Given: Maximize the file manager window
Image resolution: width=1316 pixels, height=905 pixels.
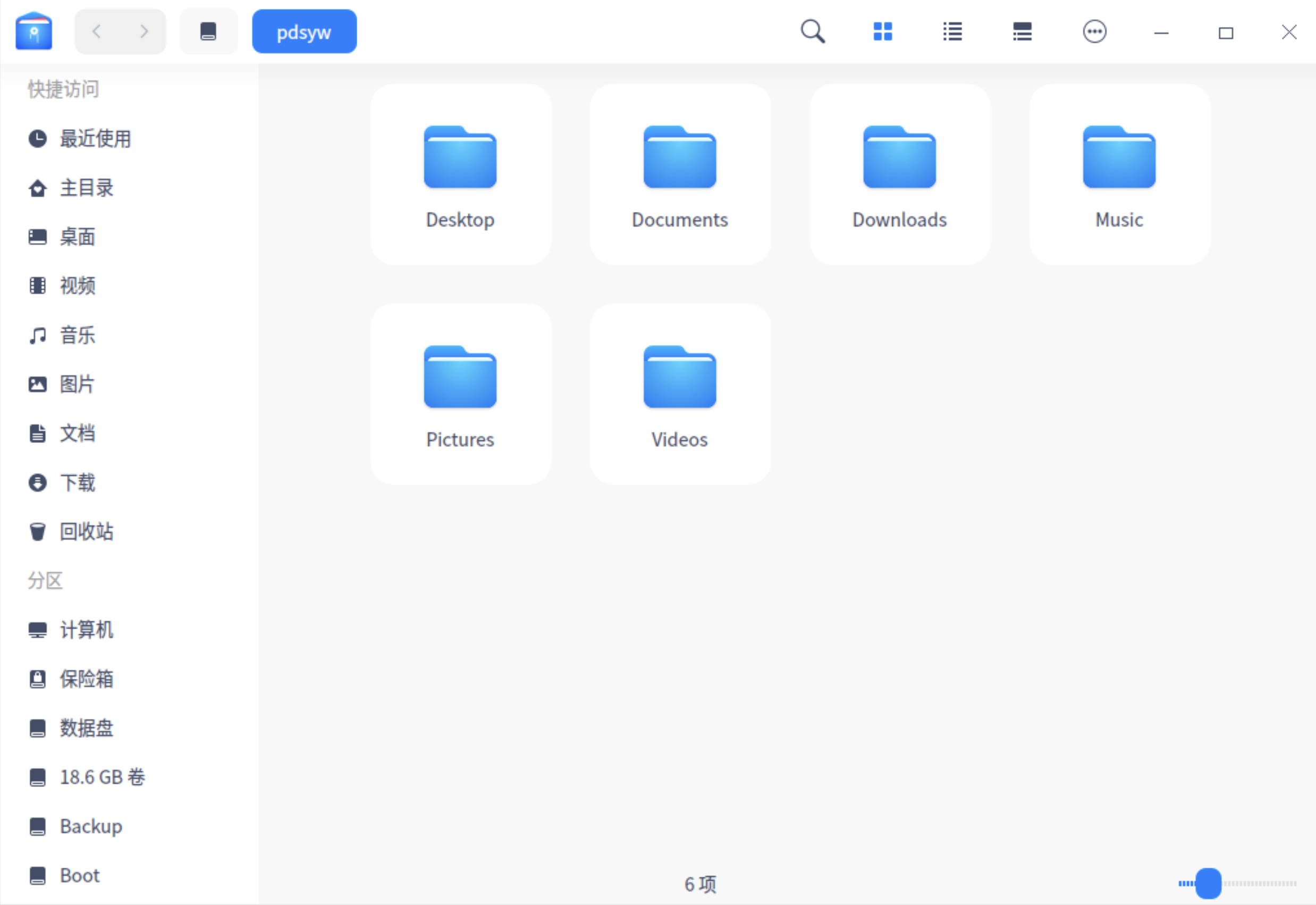Looking at the screenshot, I should point(1226,33).
